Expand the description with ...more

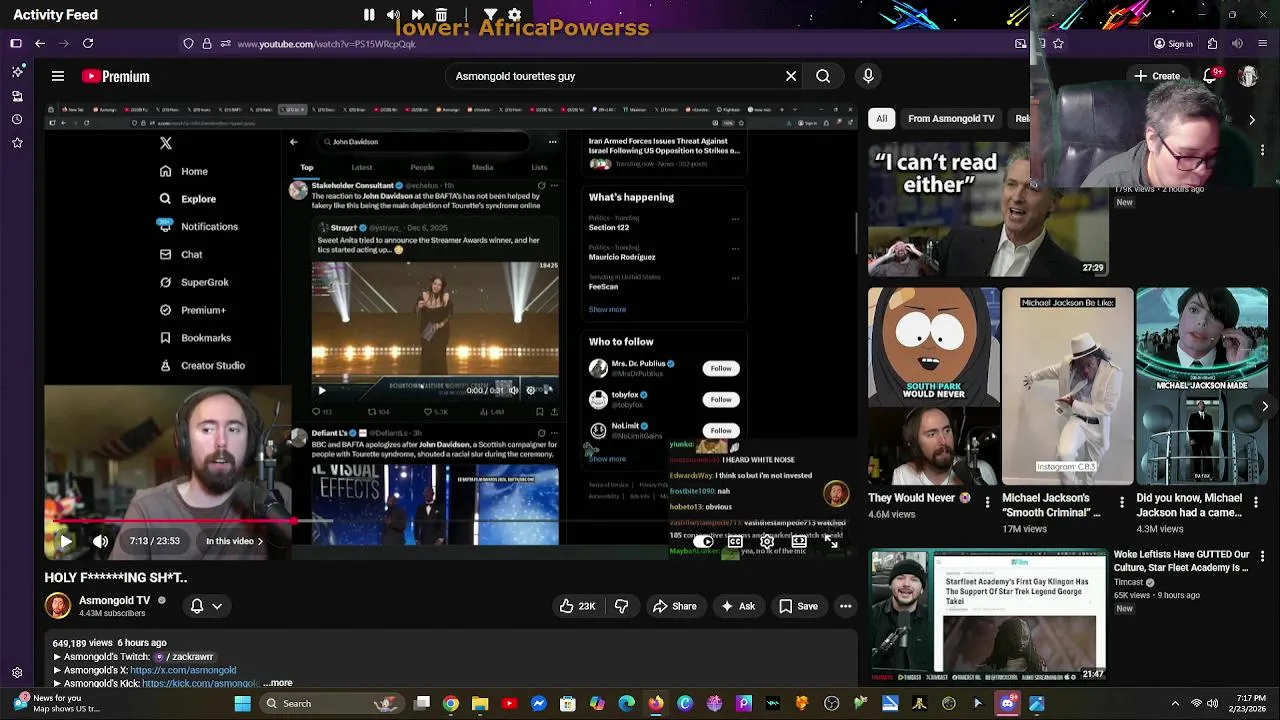coord(278,683)
